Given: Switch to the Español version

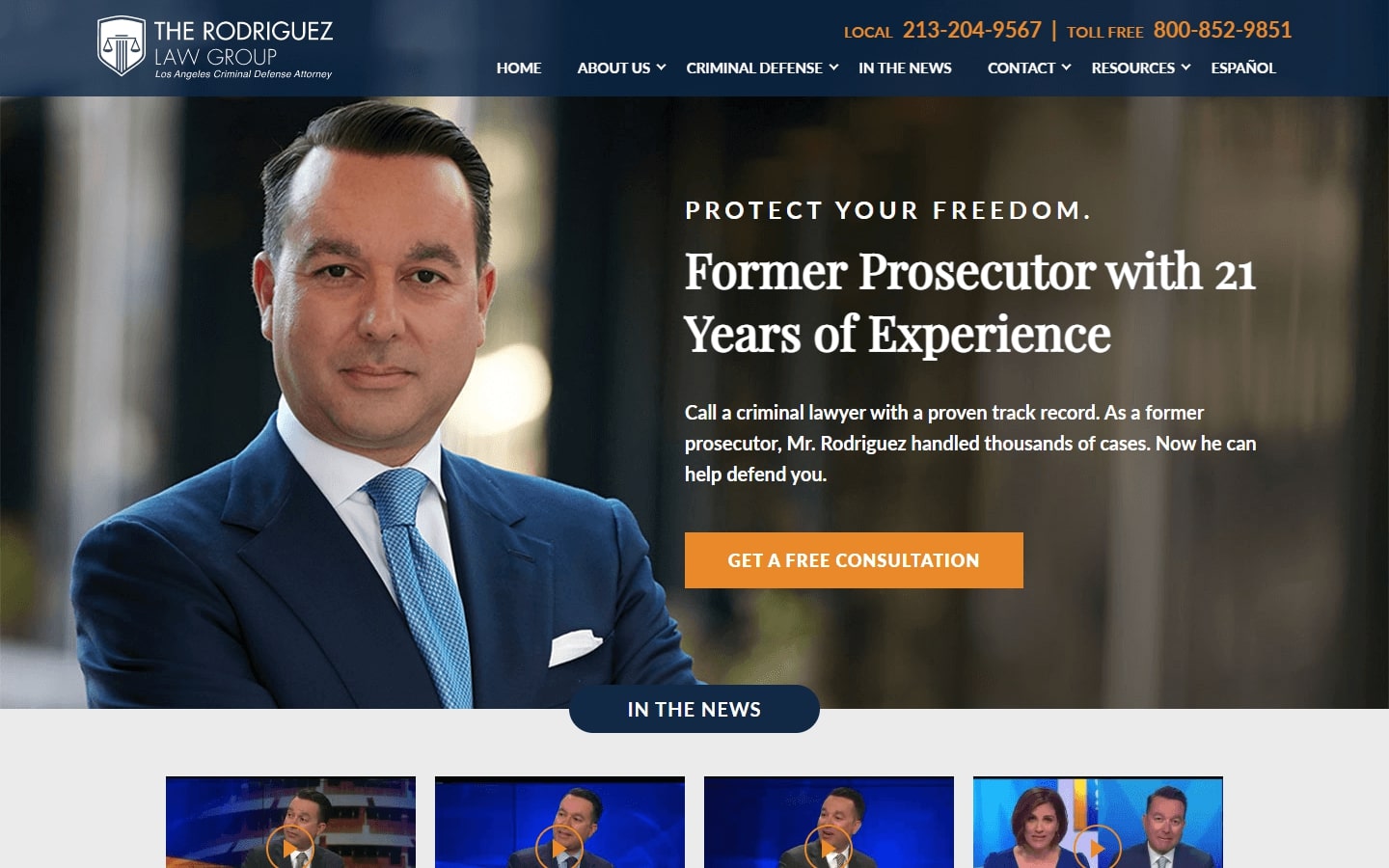Looking at the screenshot, I should (x=1243, y=68).
